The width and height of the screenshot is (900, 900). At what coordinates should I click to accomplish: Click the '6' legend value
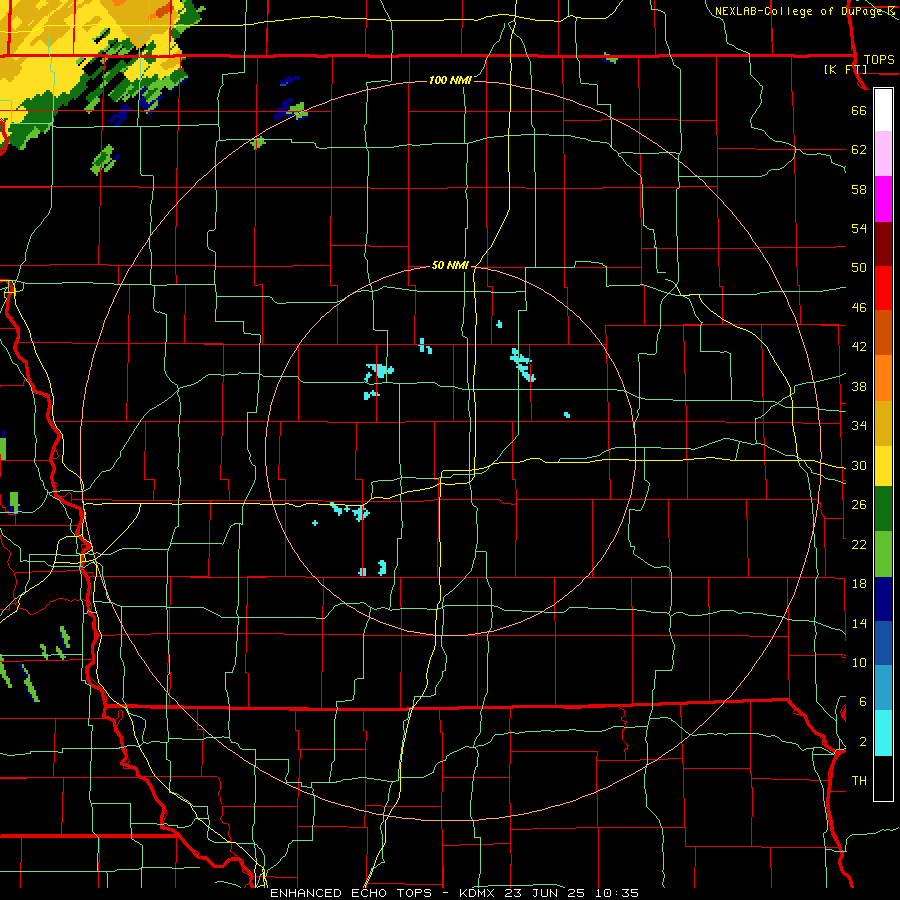point(863,702)
